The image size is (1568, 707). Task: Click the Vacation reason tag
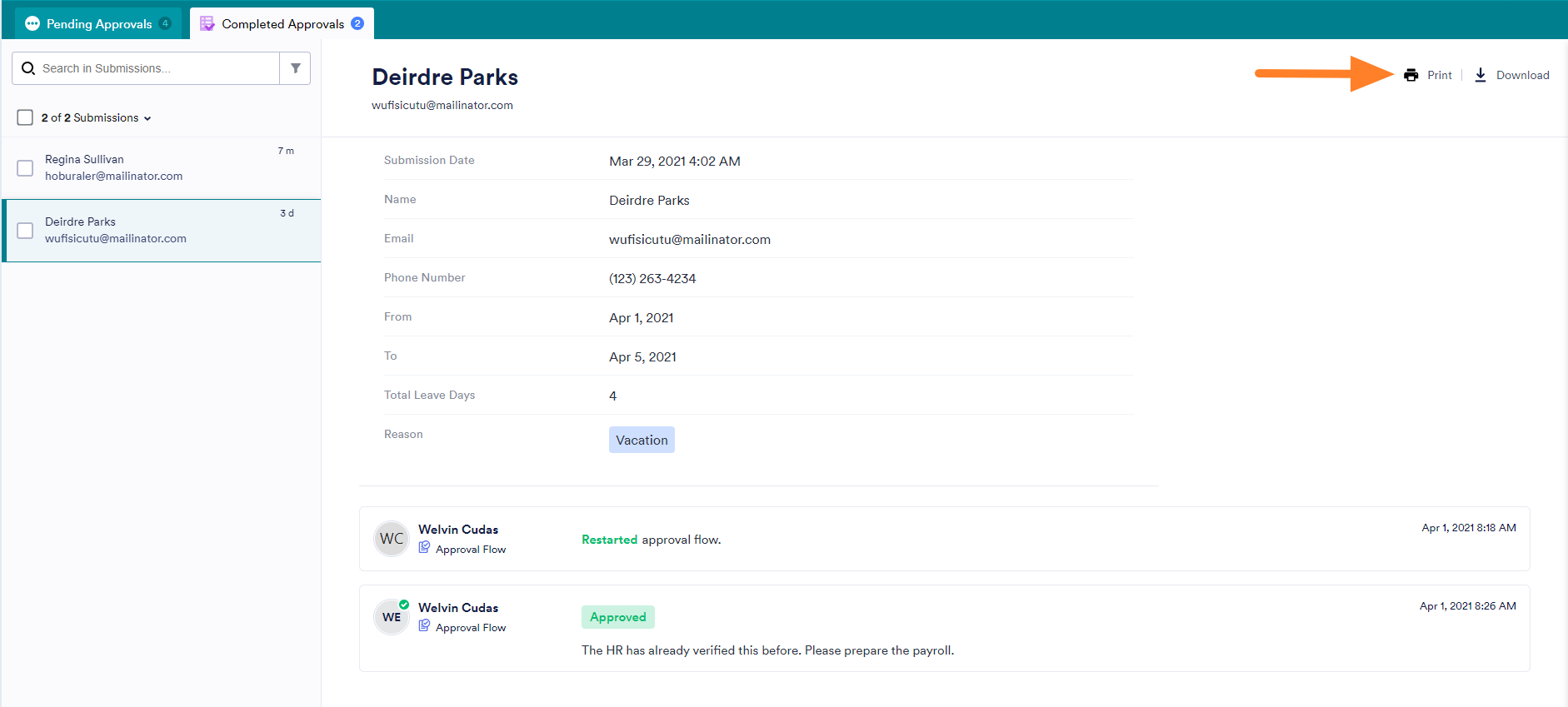[642, 440]
